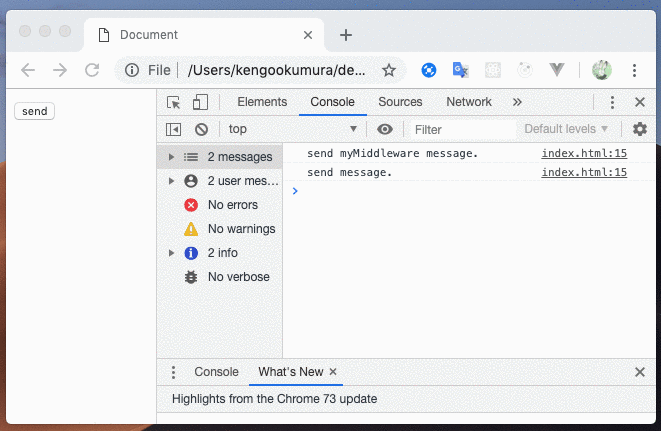Open the Chrome profile avatar
The height and width of the screenshot is (431, 661).
click(602, 70)
